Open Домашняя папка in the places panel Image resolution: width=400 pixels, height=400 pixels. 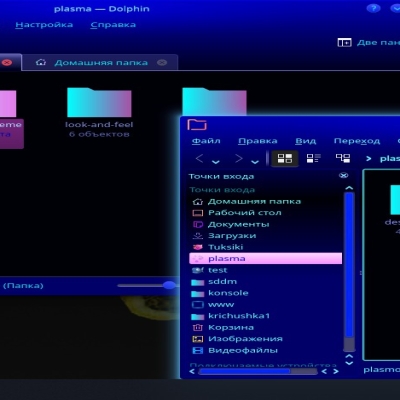click(x=265, y=201)
